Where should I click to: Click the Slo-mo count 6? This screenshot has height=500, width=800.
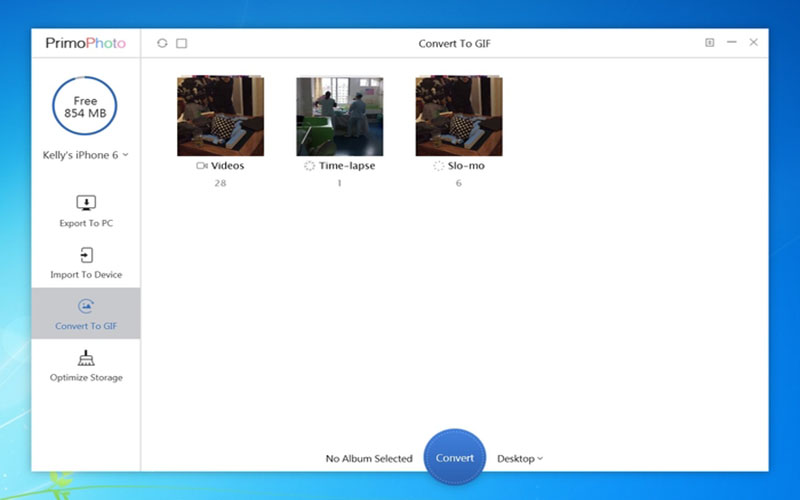(459, 183)
